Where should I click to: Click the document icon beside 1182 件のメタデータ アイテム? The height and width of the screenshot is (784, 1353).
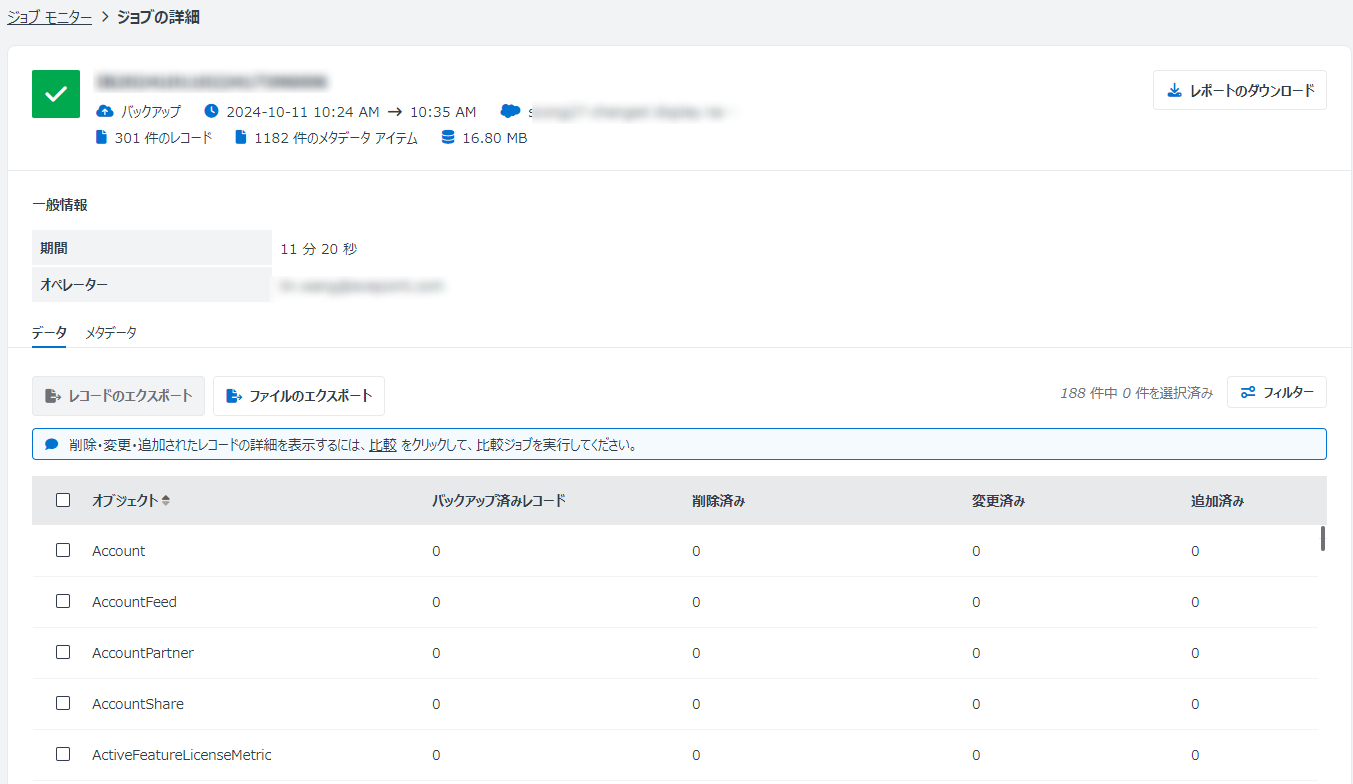click(x=240, y=138)
